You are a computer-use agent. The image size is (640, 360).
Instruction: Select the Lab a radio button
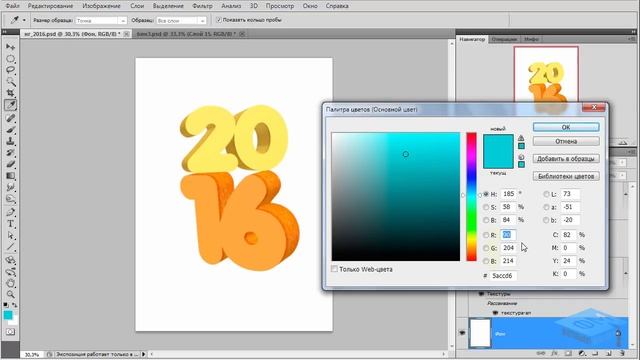click(x=546, y=207)
